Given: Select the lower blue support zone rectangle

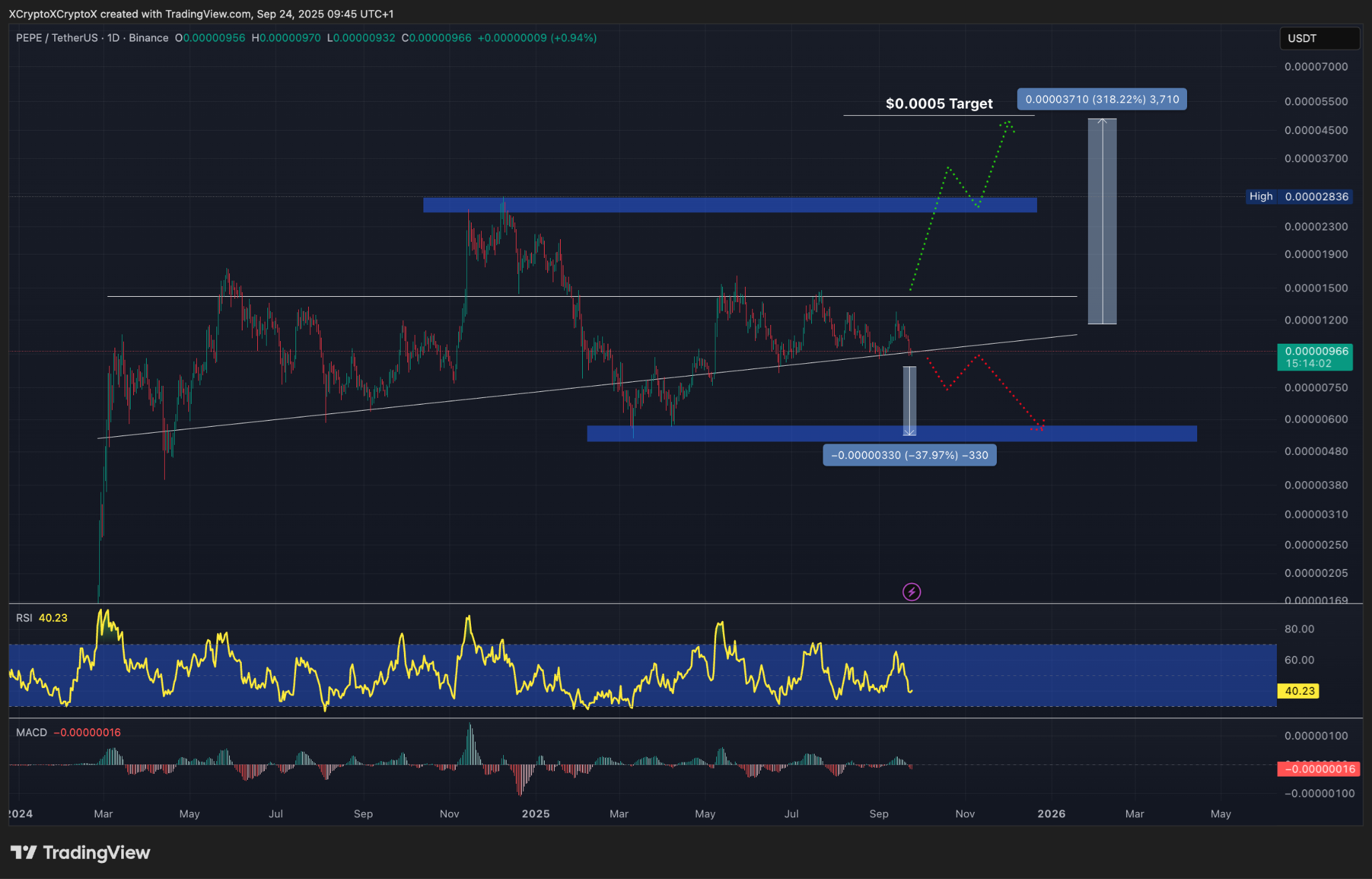Looking at the screenshot, I should pos(770,434).
